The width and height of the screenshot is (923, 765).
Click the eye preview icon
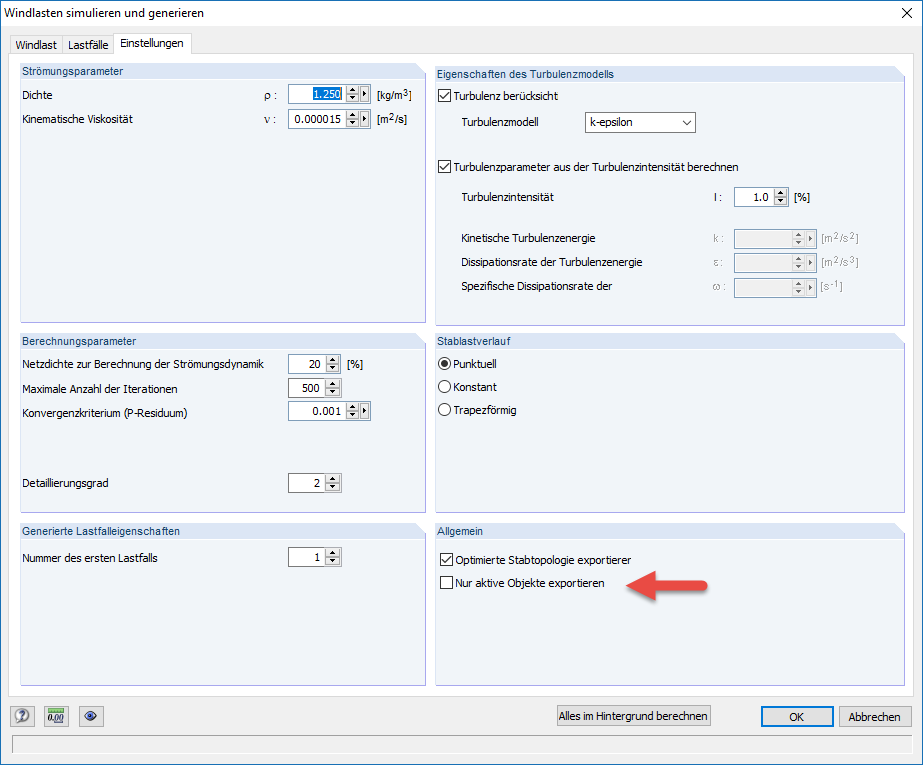pyautogui.click(x=90, y=716)
